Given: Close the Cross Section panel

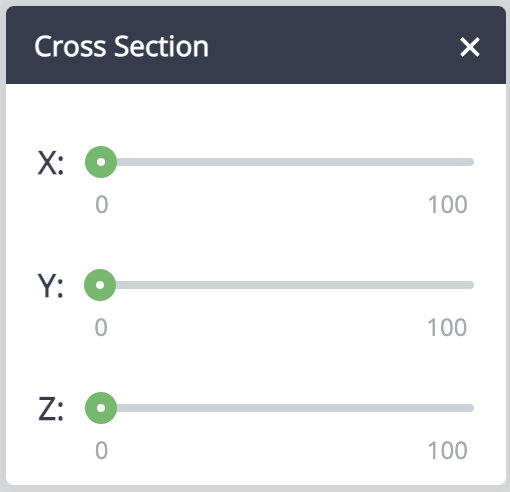Looking at the screenshot, I should (x=470, y=47).
